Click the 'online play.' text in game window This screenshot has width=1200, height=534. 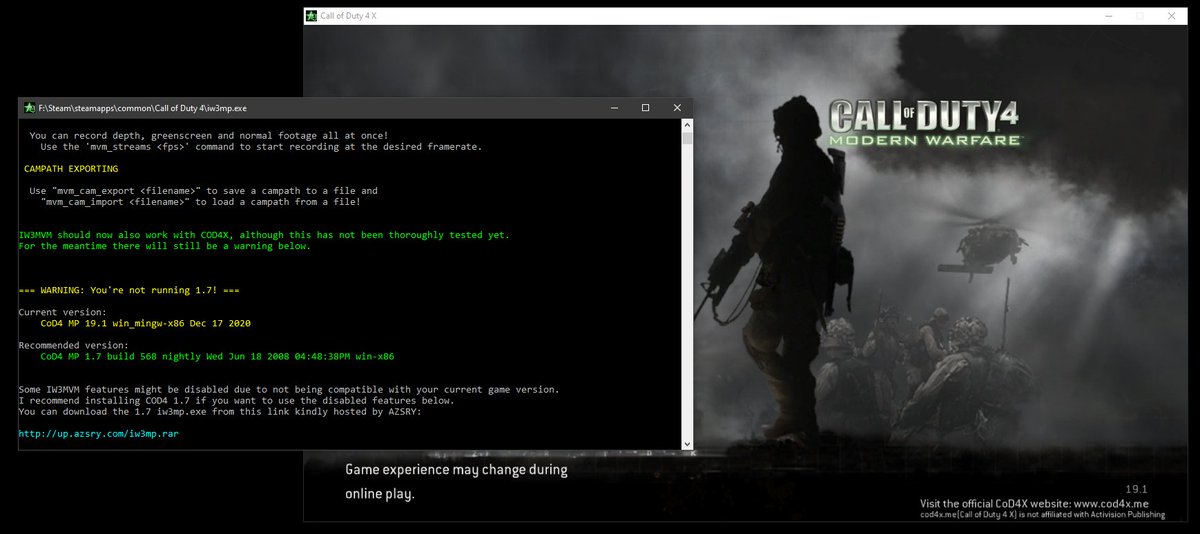379,494
